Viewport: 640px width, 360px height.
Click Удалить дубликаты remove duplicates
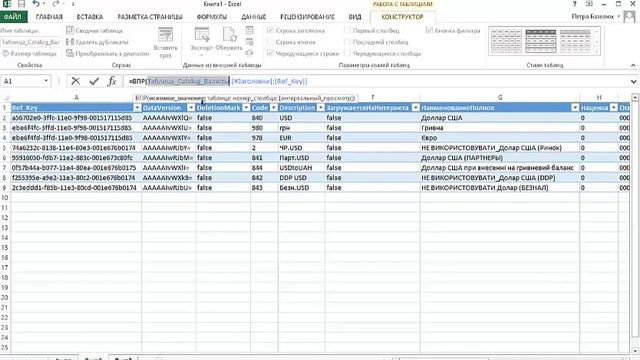pos(98,42)
